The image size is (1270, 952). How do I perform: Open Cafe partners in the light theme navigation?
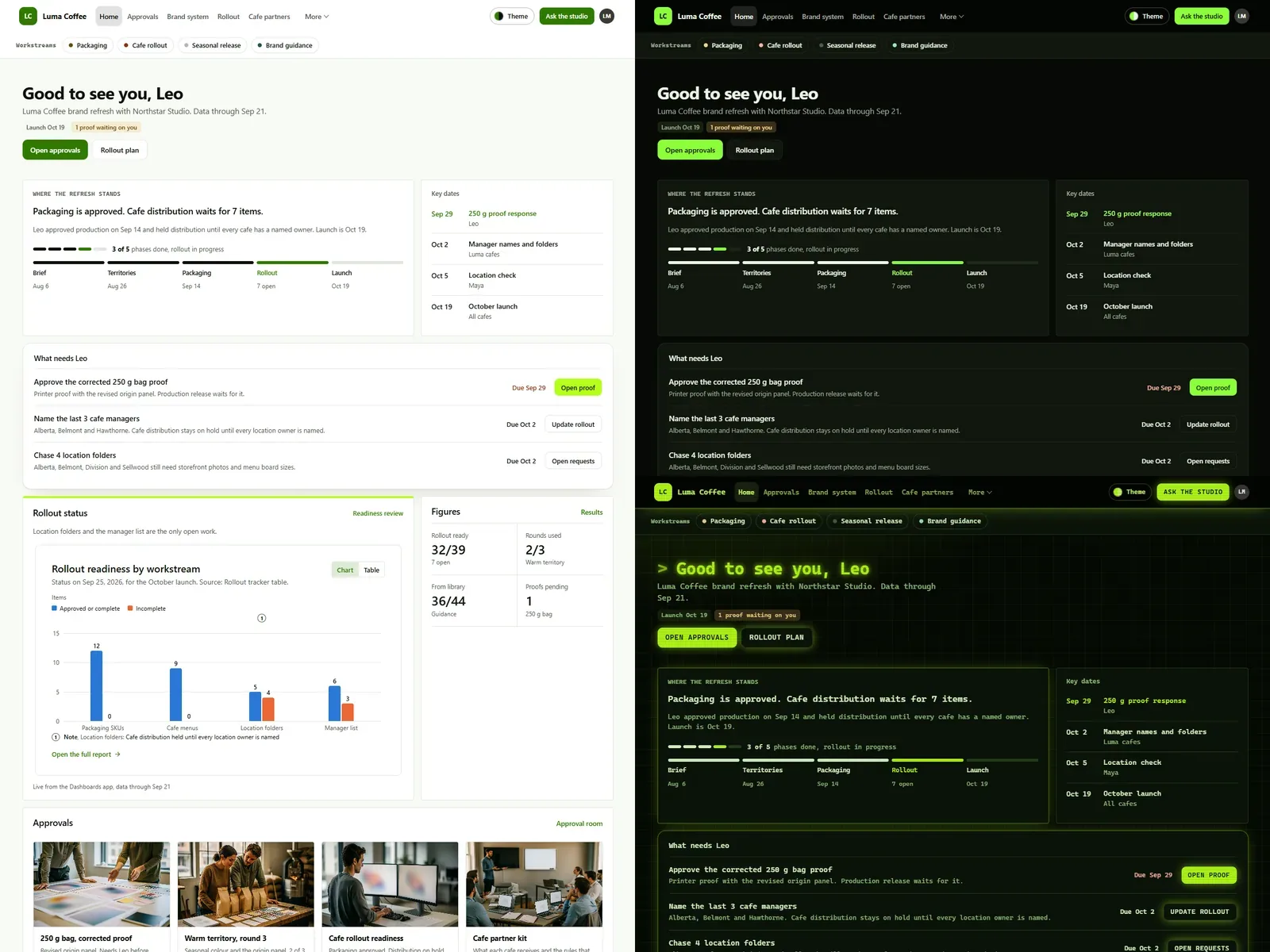[269, 17]
